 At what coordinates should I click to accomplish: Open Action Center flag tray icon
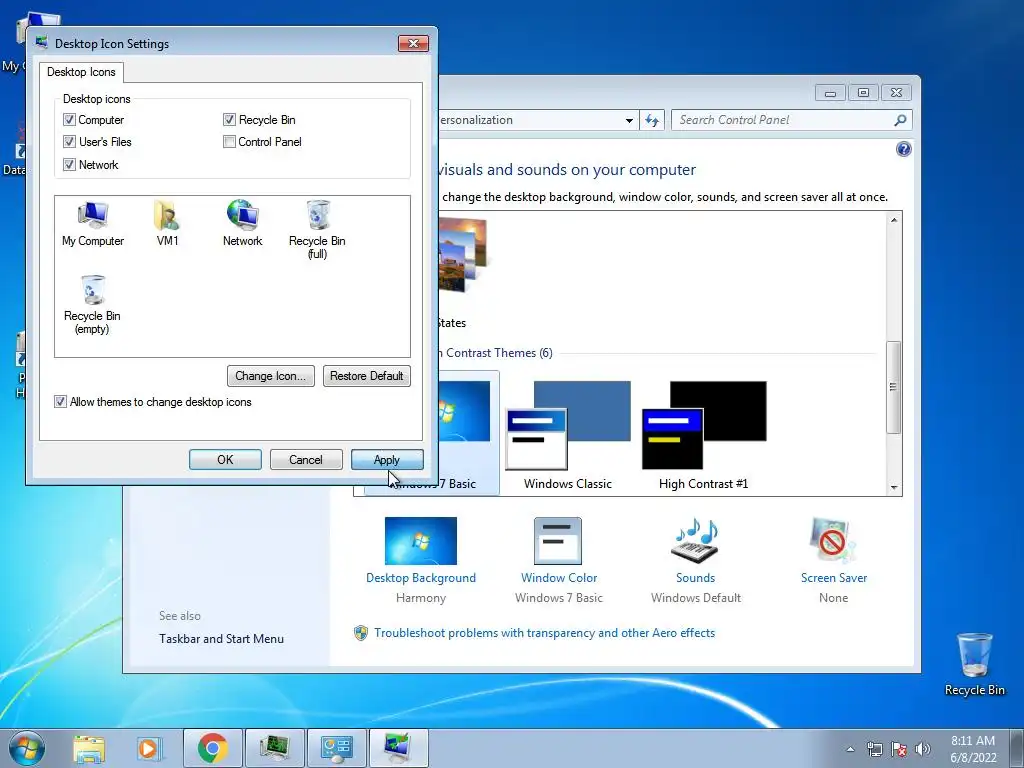tap(899, 749)
